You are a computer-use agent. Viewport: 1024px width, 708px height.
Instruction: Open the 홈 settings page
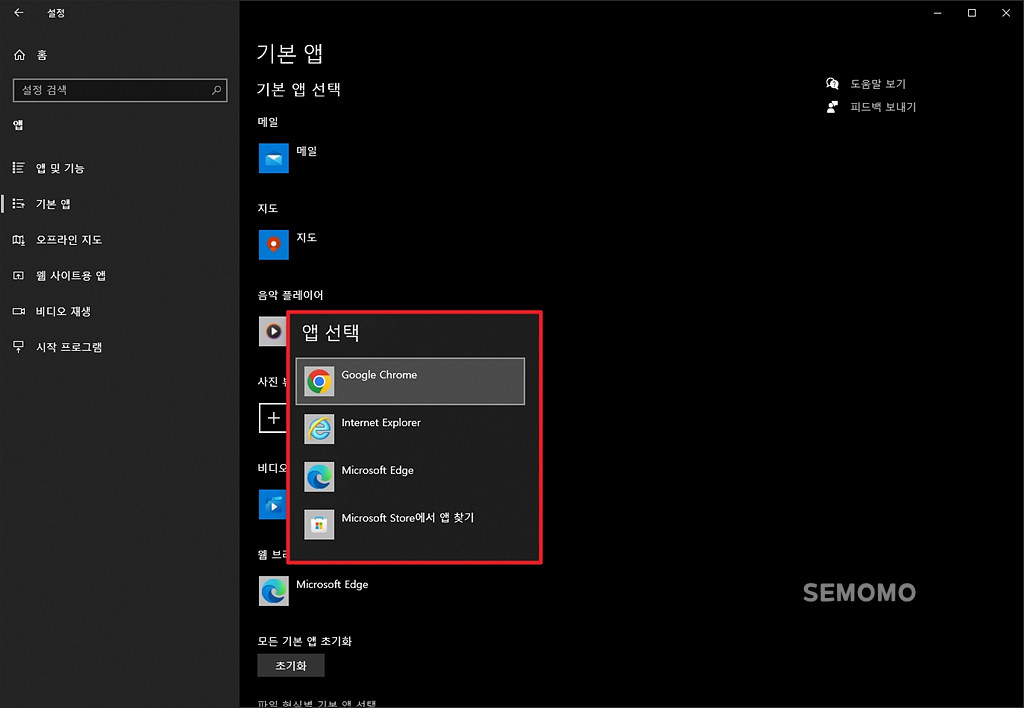[30, 55]
